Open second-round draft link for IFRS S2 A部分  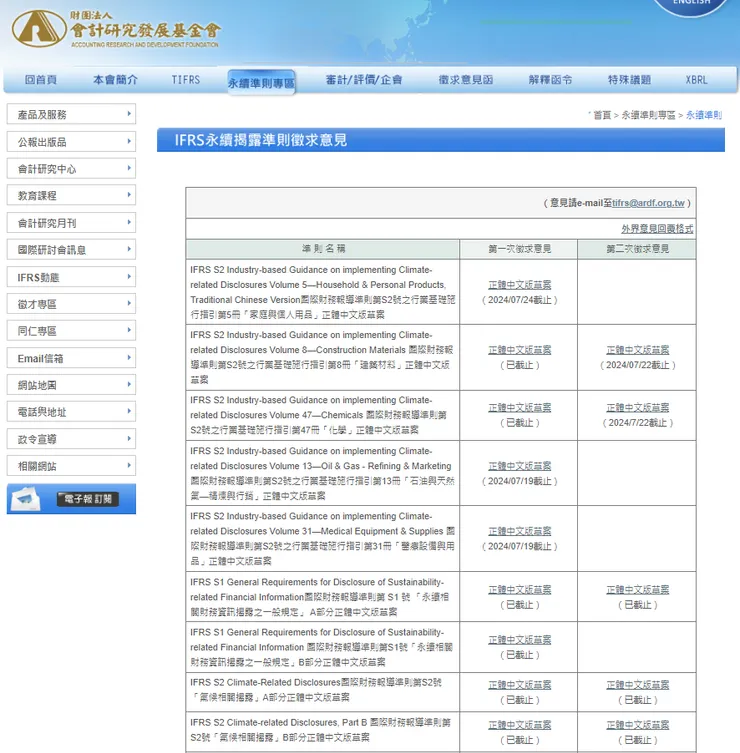pyautogui.click(x=637, y=685)
